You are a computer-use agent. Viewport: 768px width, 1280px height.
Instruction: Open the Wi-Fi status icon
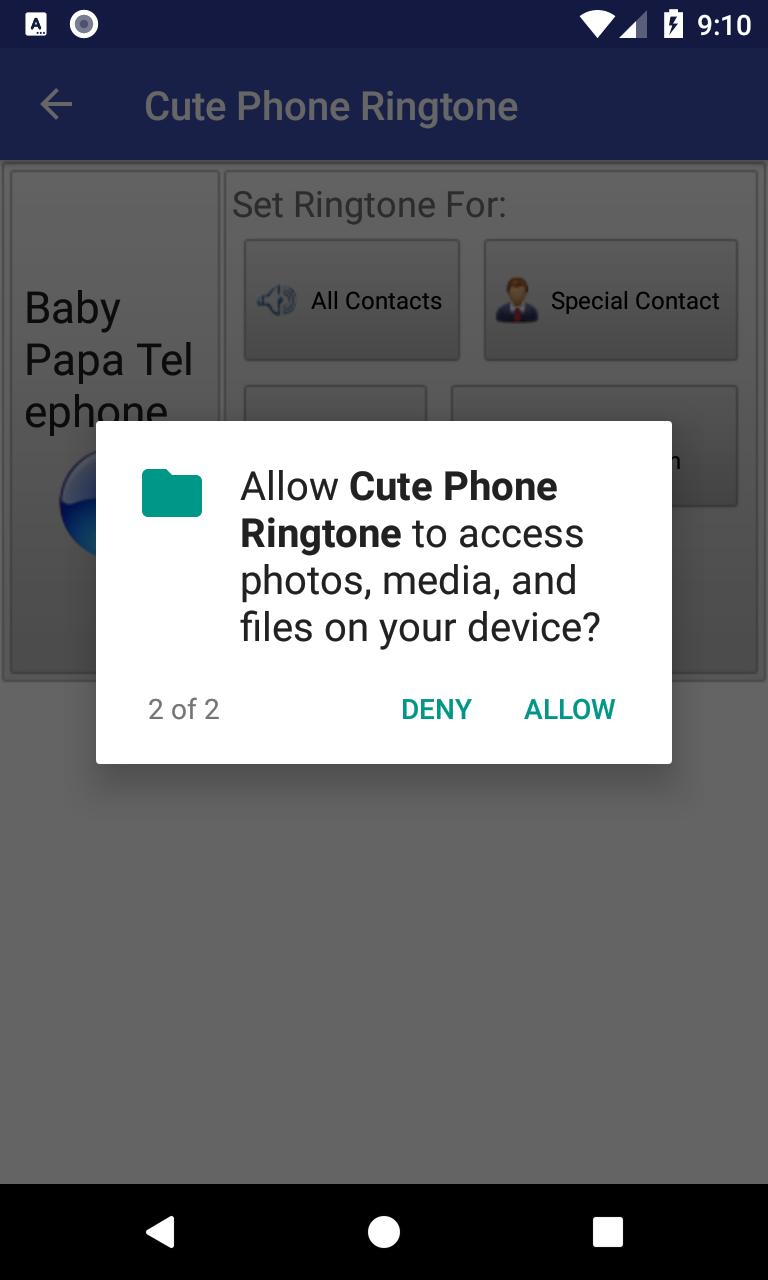tap(597, 24)
